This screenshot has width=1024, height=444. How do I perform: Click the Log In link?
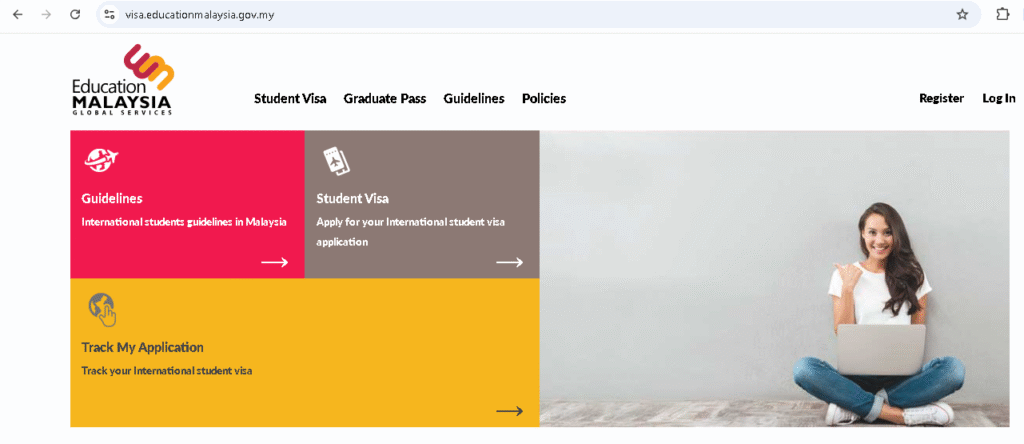point(999,99)
